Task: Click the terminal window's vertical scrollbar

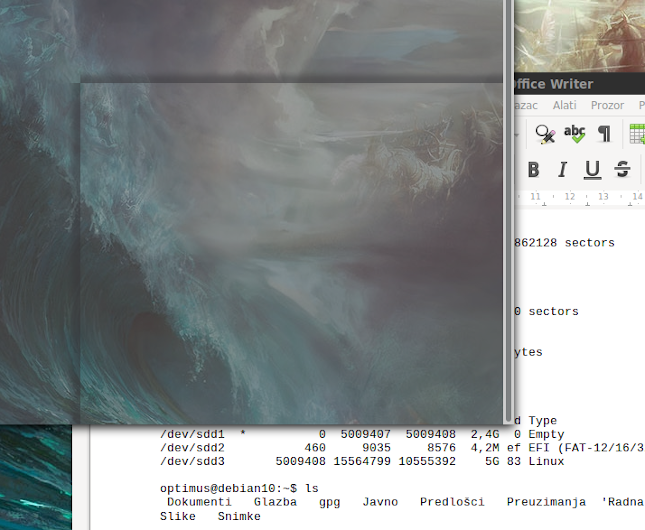Action: point(508,210)
